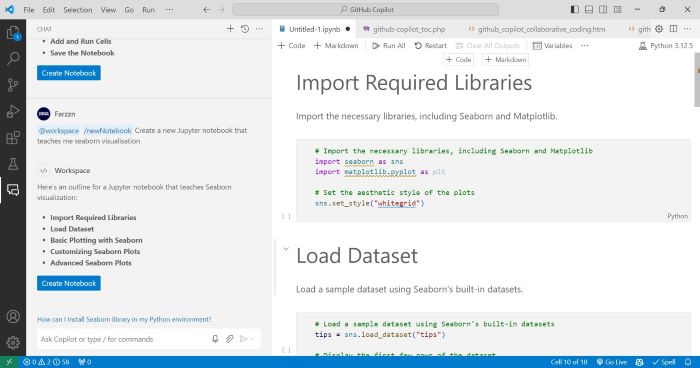700x368 pixels.
Task: Open the Testing flask view
Action: click(13, 163)
